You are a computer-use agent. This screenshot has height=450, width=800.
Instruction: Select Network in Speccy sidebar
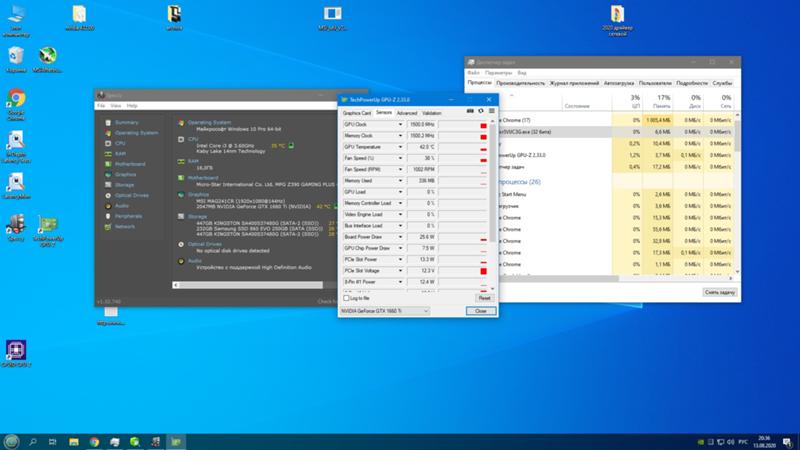pyautogui.click(x=125, y=227)
